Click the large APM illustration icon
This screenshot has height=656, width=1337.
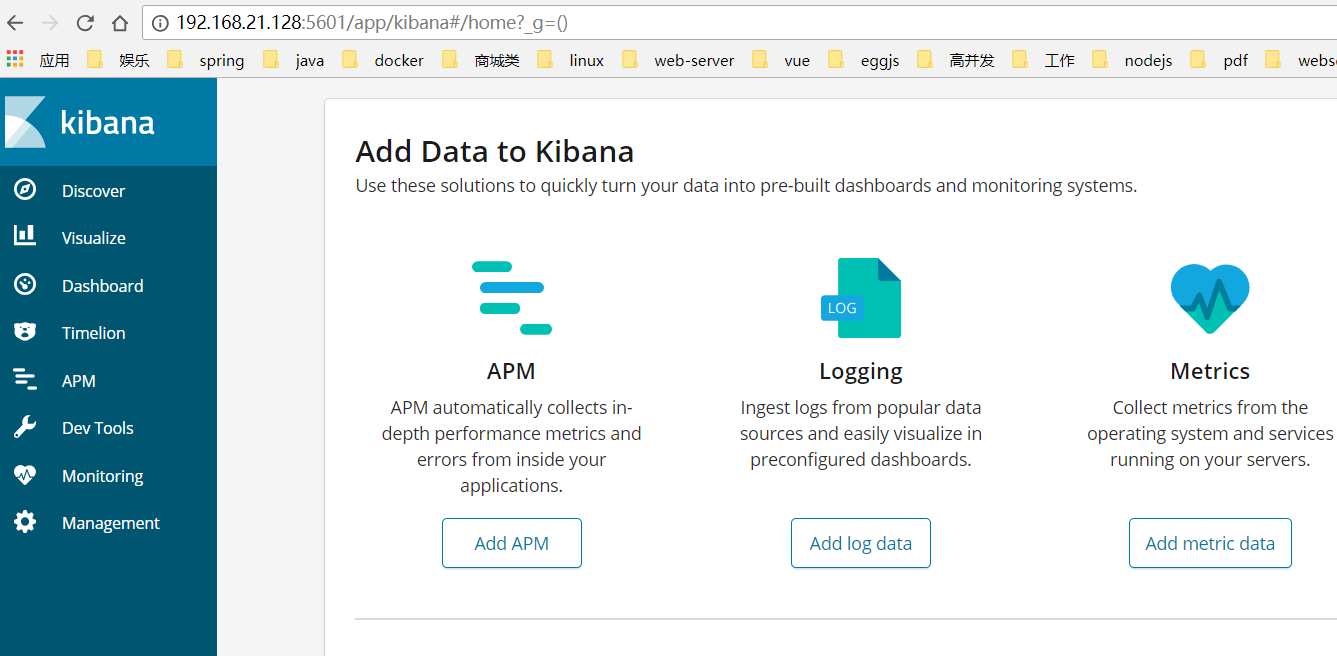coord(511,298)
